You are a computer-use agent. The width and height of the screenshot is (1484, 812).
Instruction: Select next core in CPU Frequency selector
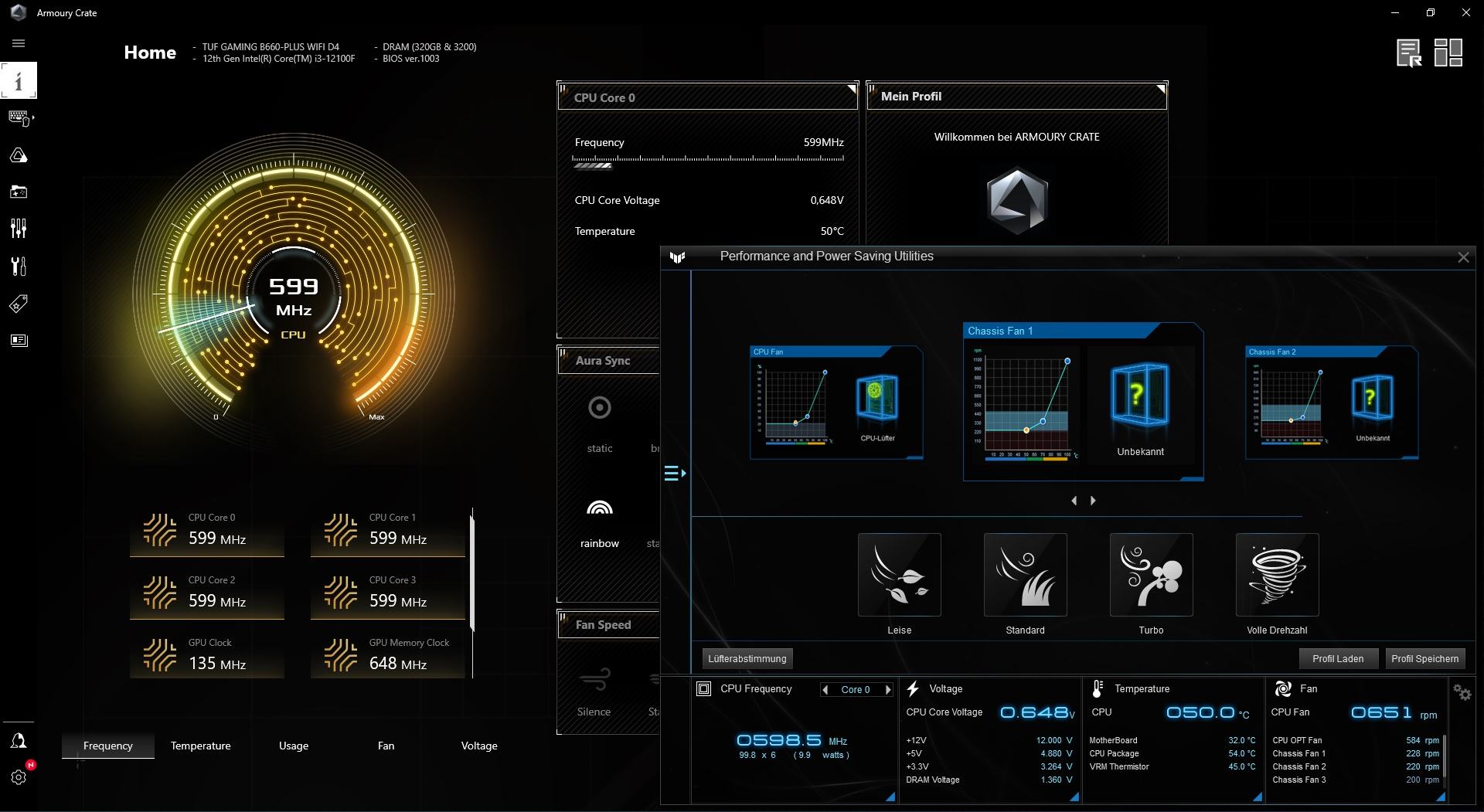tap(887, 690)
